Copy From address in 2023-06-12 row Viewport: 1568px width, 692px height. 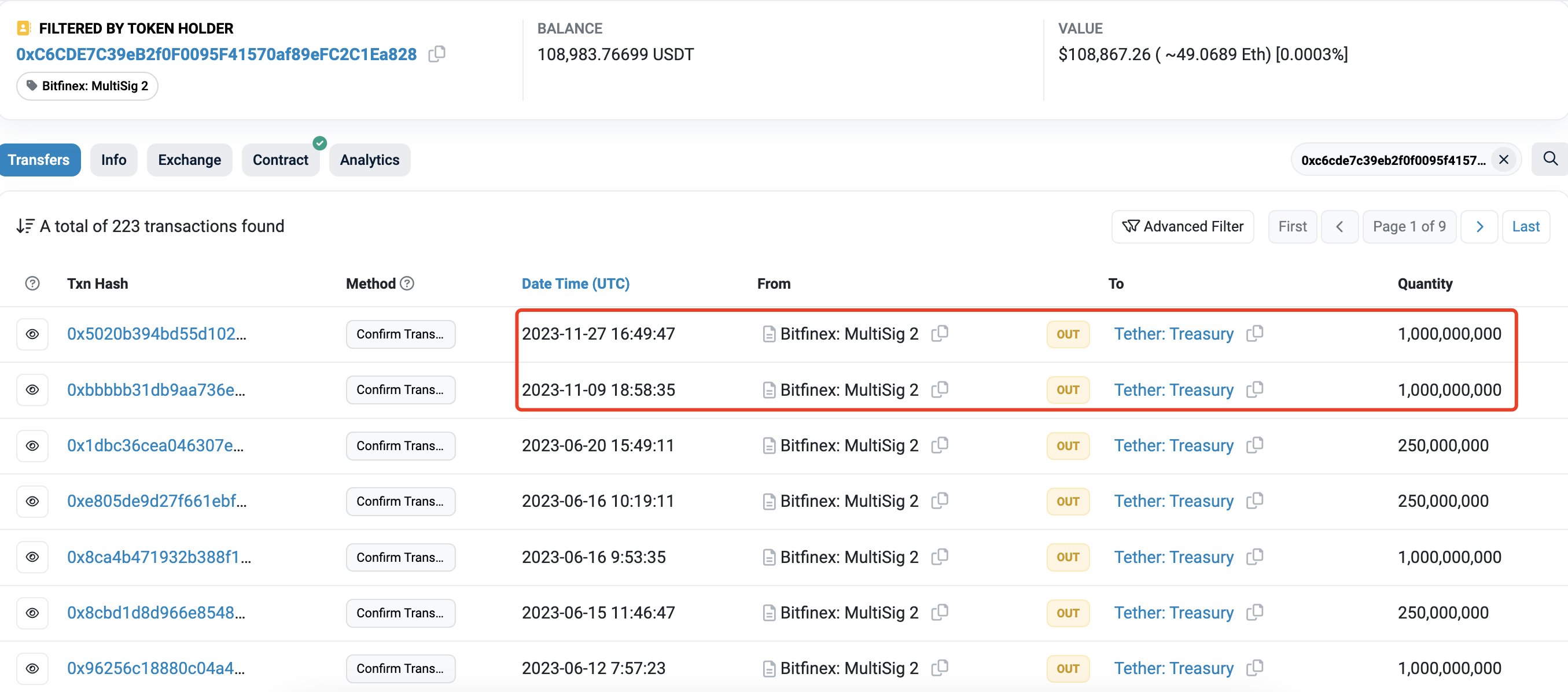click(940, 668)
